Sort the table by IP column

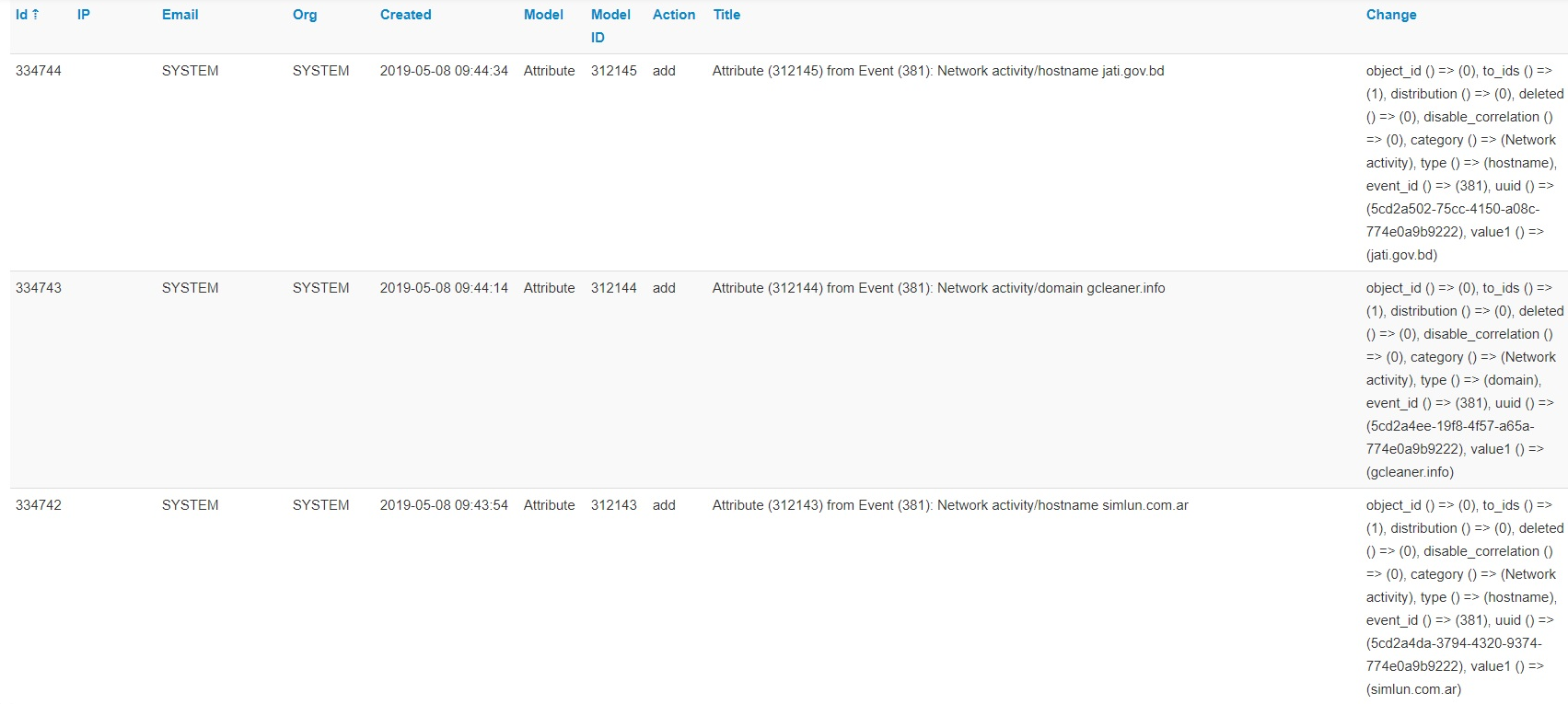point(84,15)
